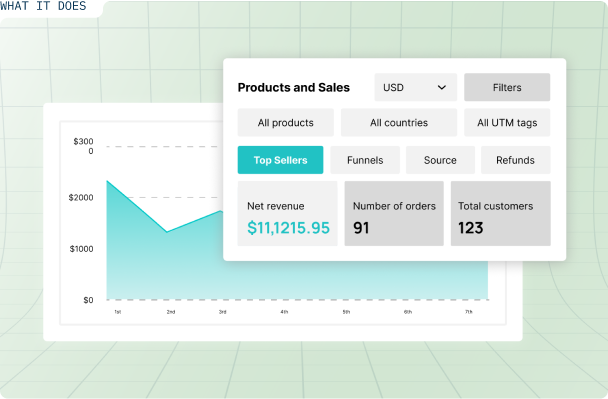Open the All UTM tags filter

pos(507,123)
